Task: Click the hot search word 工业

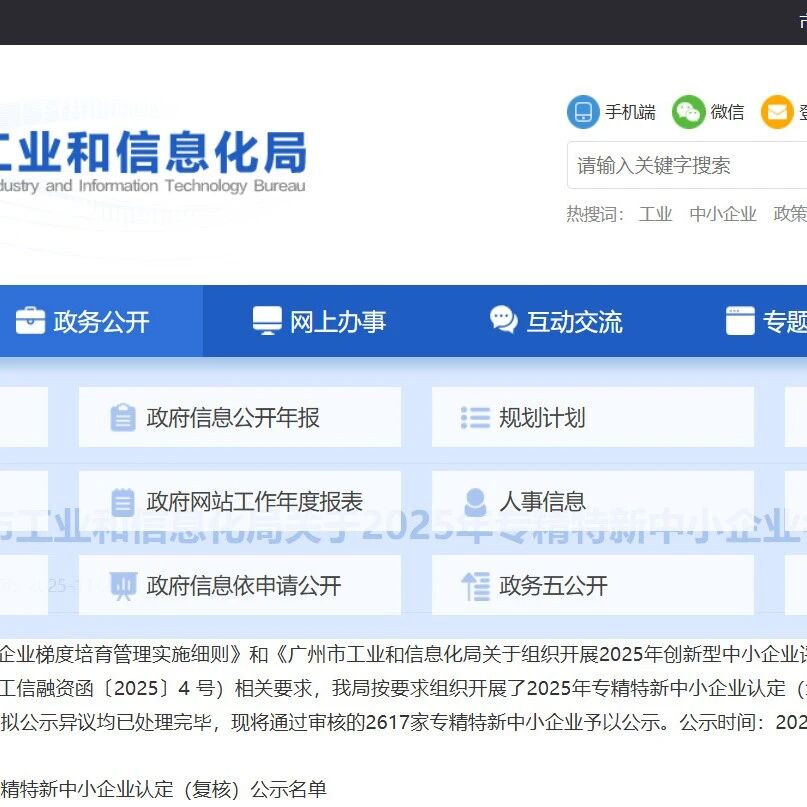Action: 655,214
